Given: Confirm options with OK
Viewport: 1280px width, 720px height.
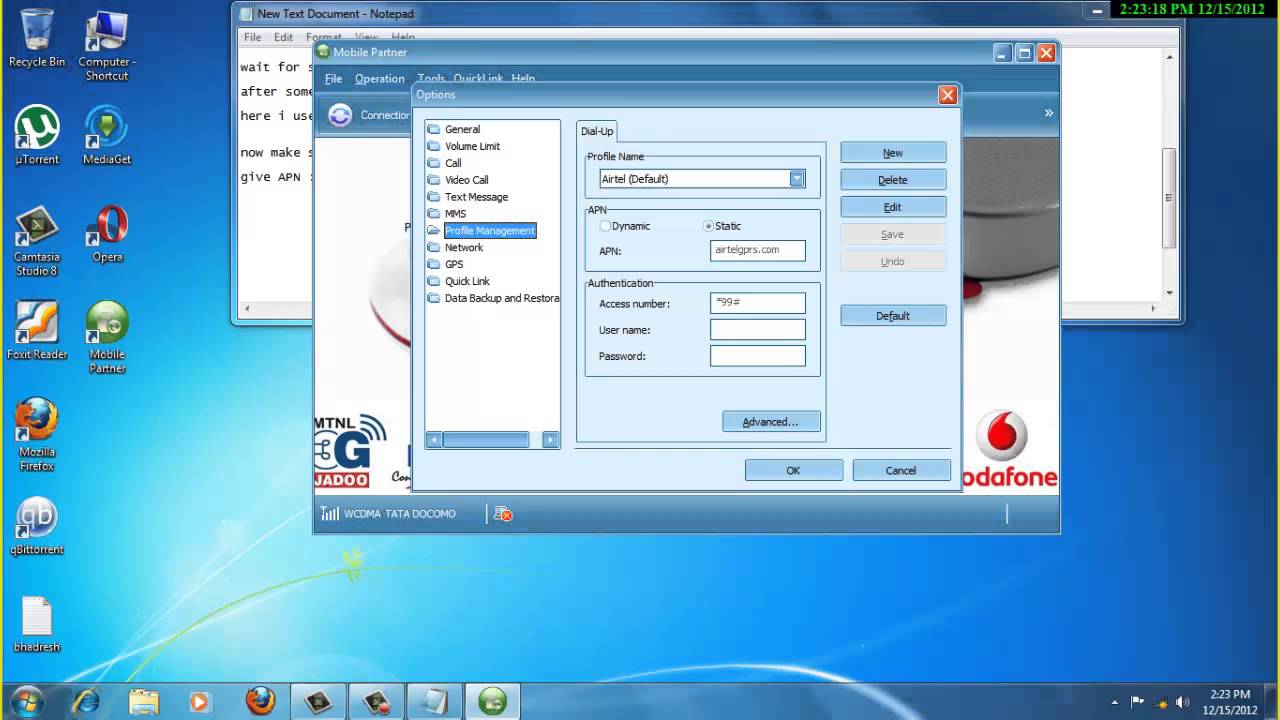Looking at the screenshot, I should 794,470.
